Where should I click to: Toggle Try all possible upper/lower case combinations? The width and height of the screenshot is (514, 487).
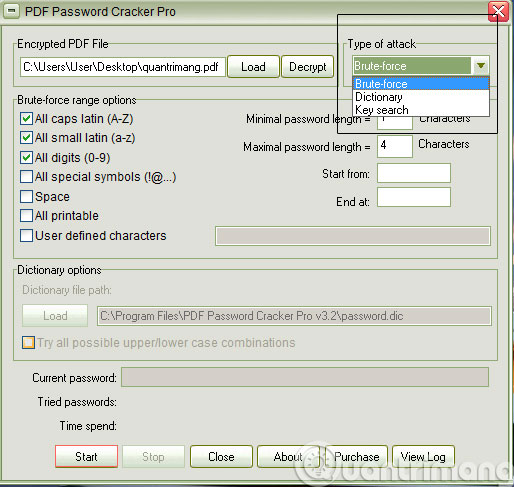[28, 342]
